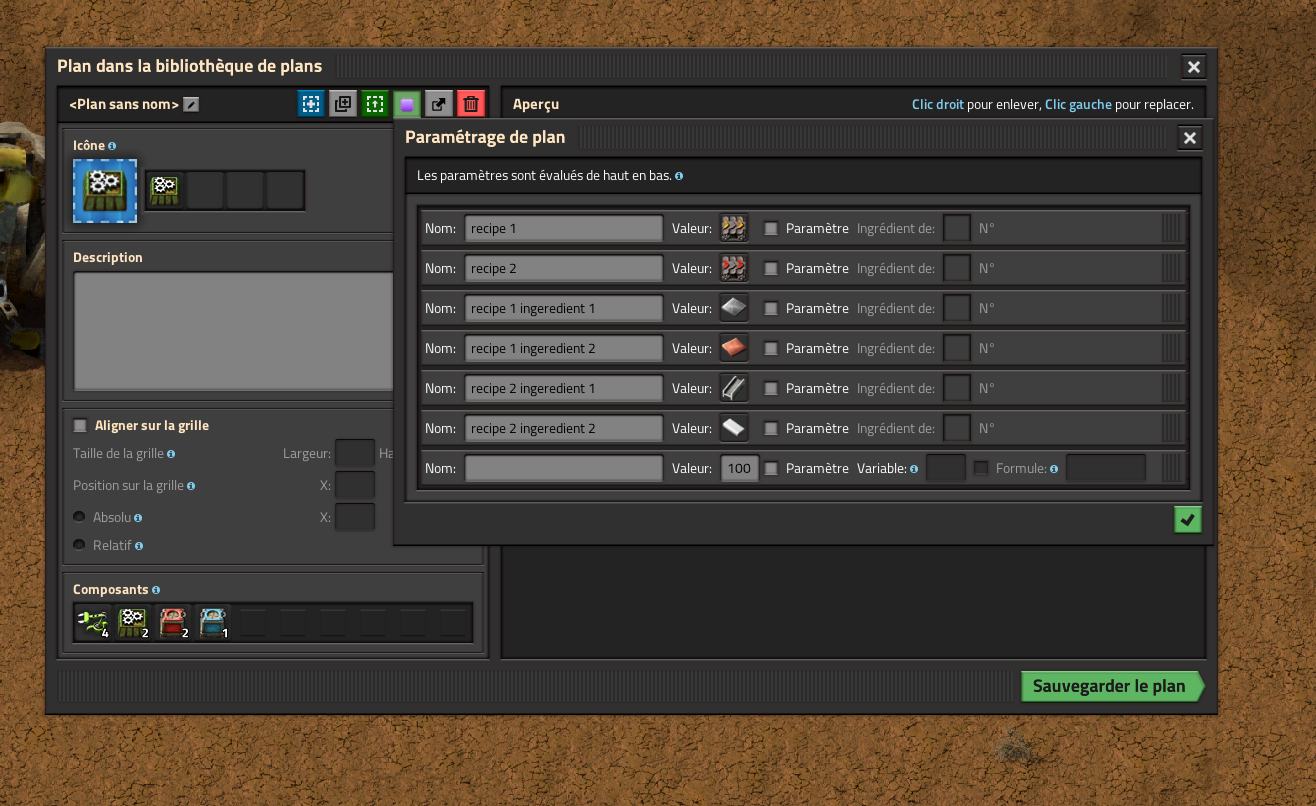Open the main blueprint icon selector
Image resolution: width=1316 pixels, height=806 pixels.
click(x=105, y=190)
